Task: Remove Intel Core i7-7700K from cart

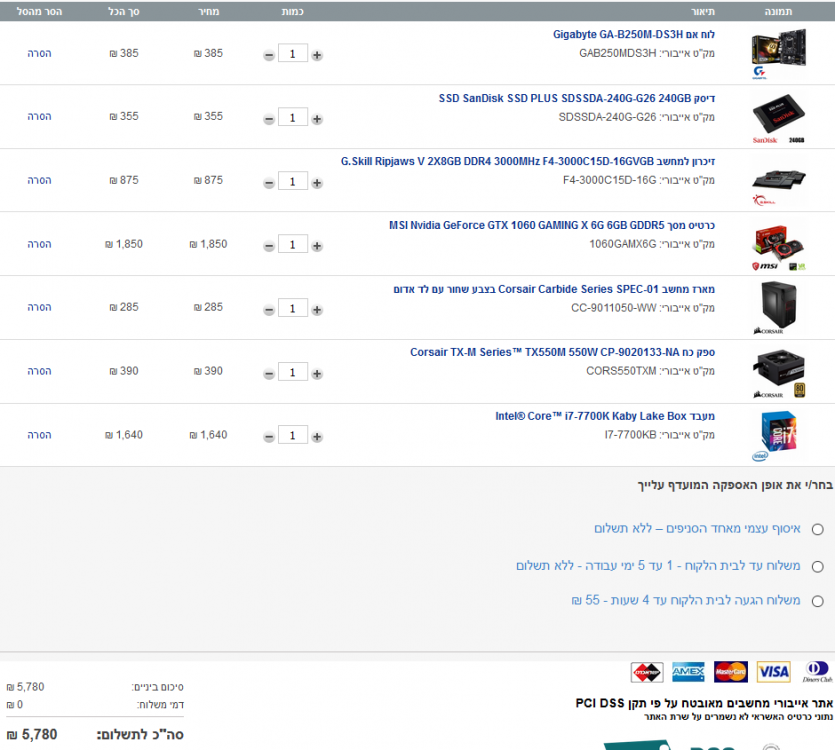Action: click(39, 435)
